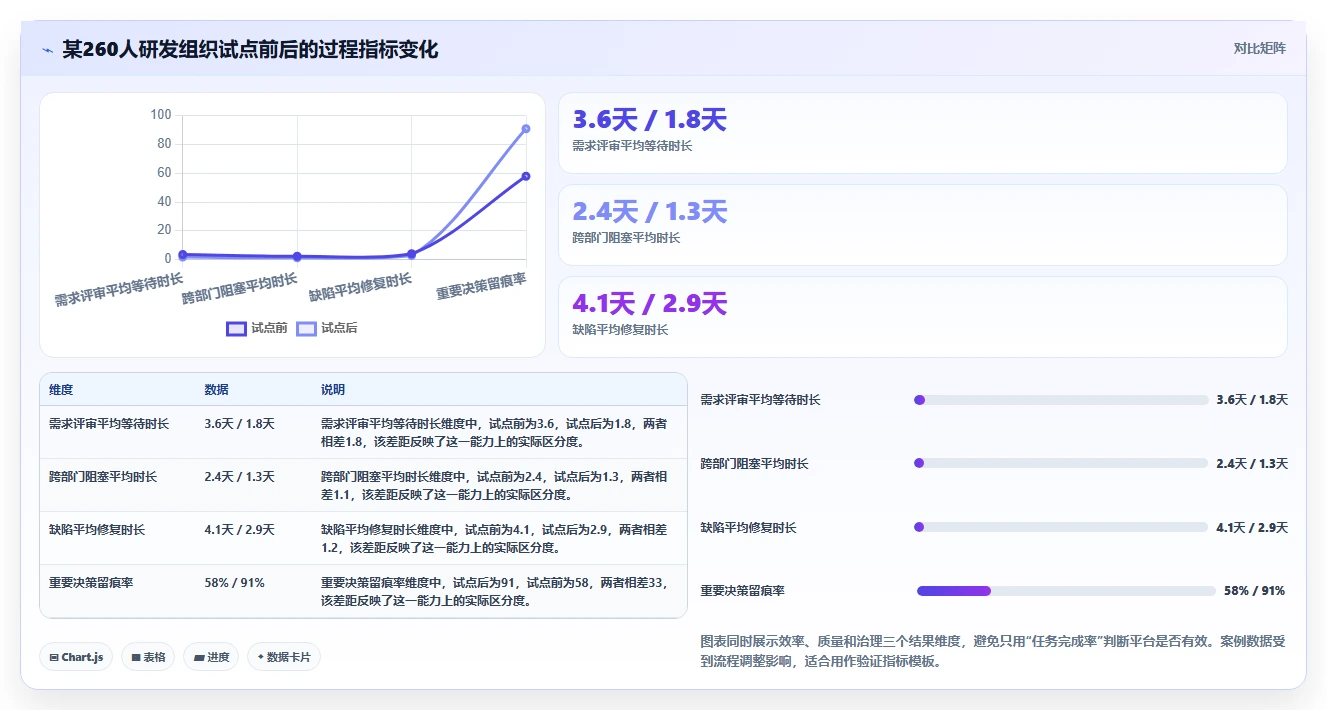
Task: Click table value 3.6天 / 1.8天
Action: tap(239, 424)
